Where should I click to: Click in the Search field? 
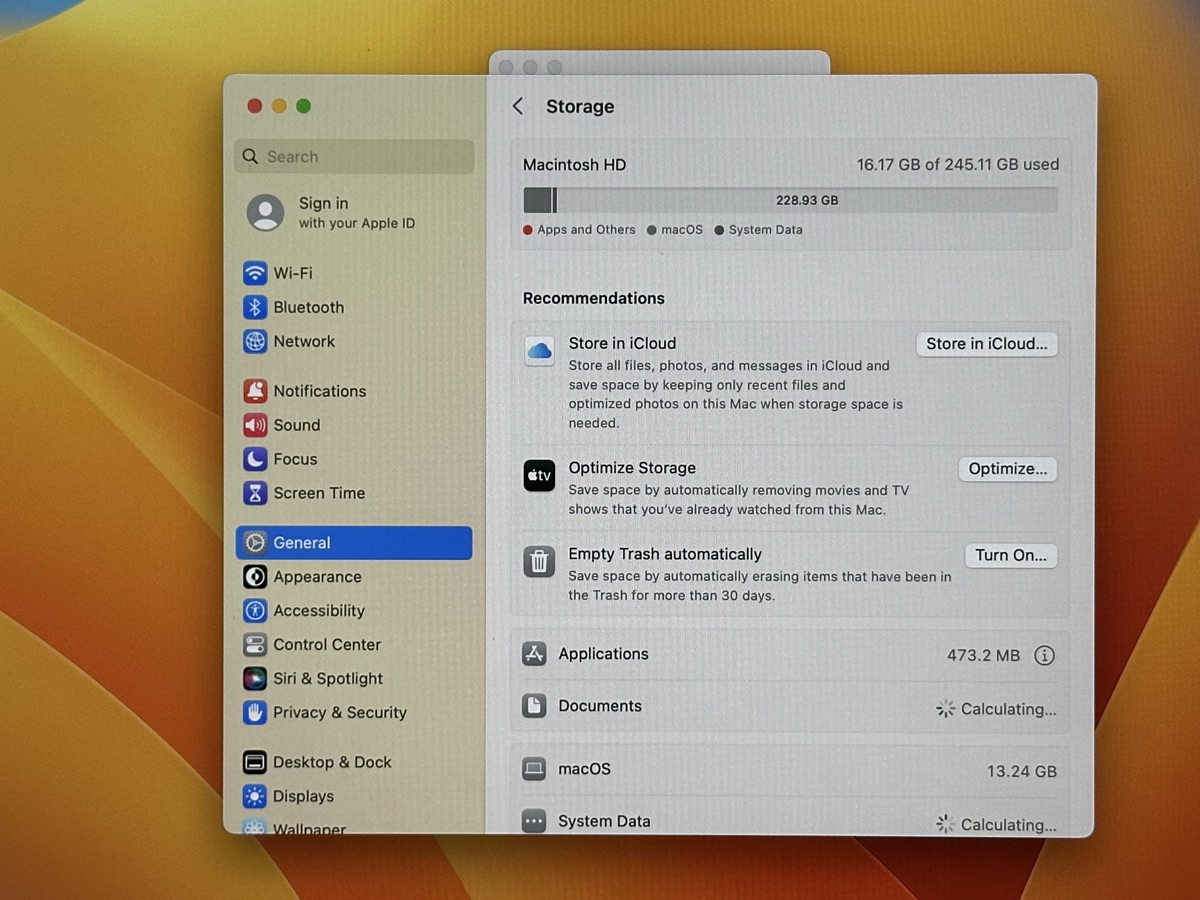[x=354, y=157]
